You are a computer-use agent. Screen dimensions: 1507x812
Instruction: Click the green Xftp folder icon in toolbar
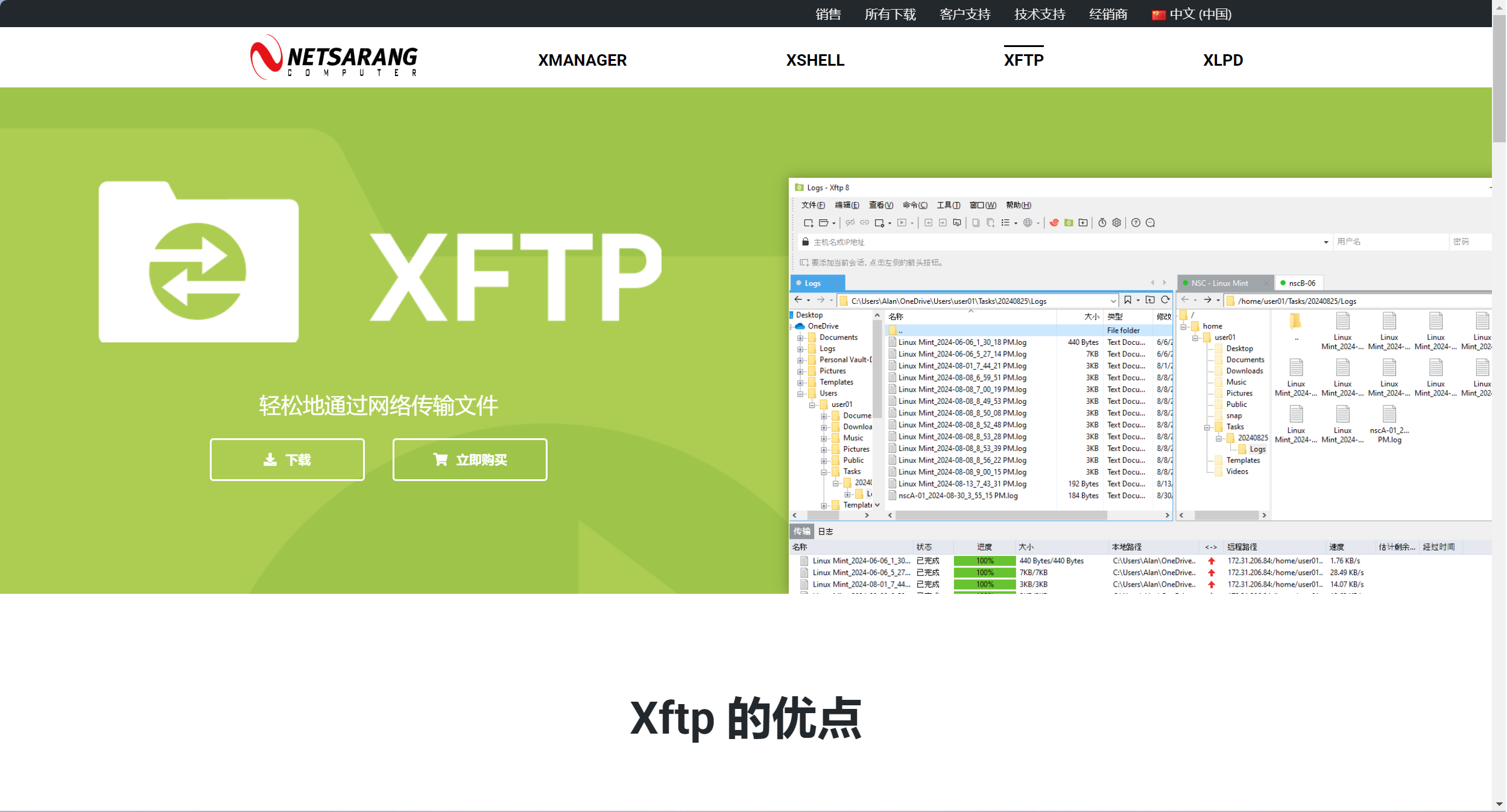[1069, 223]
